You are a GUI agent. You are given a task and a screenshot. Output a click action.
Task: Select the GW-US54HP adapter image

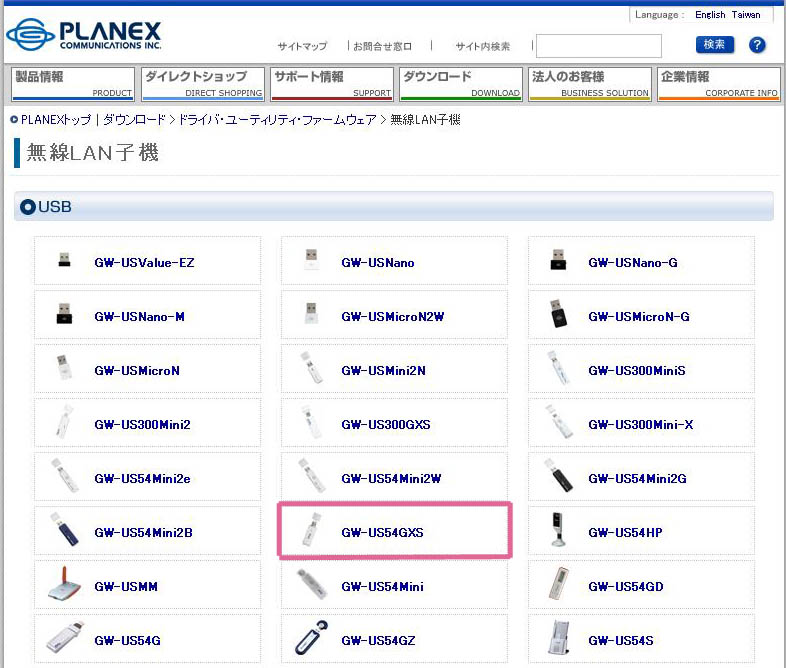tap(558, 529)
